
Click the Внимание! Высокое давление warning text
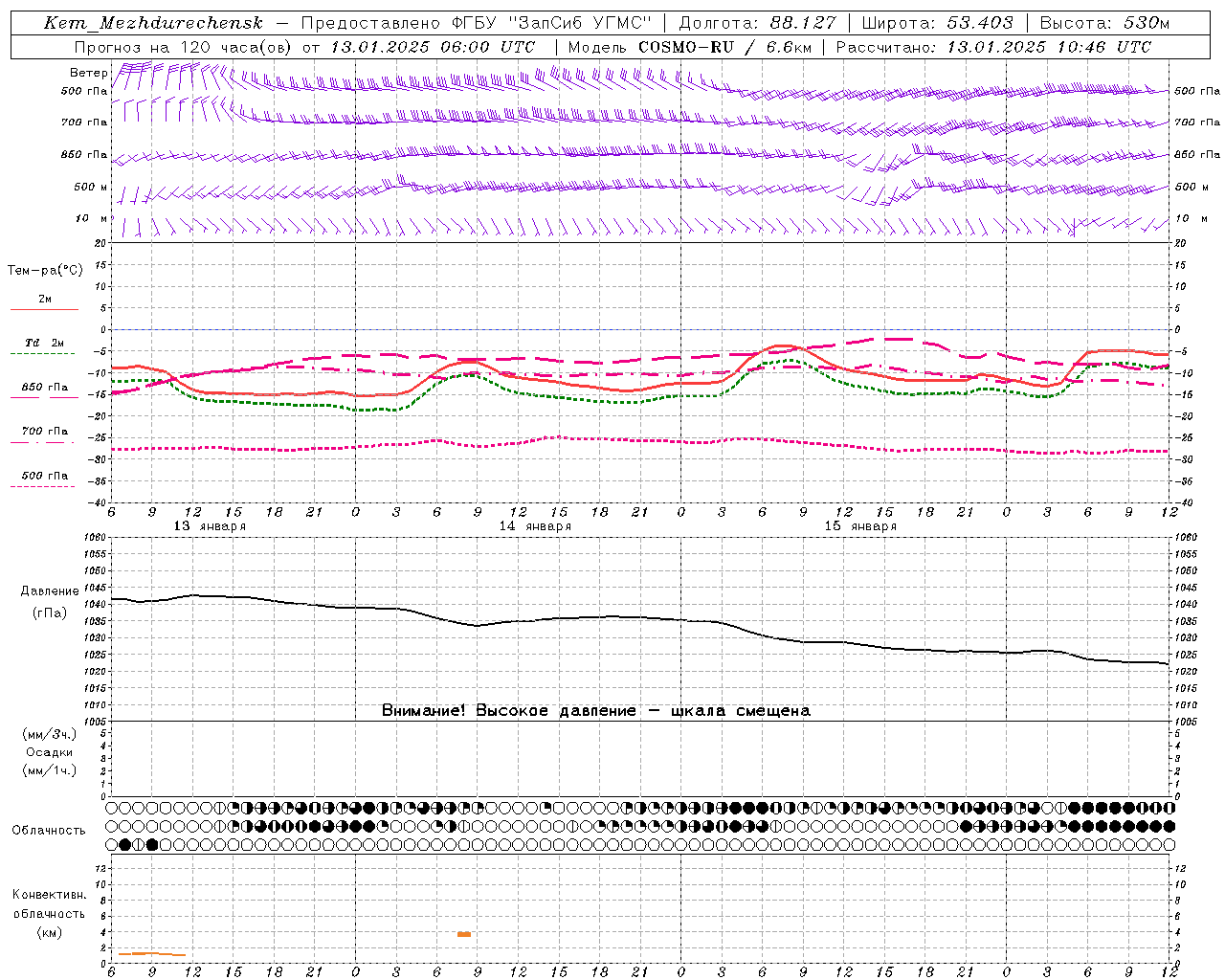pyautogui.click(x=596, y=710)
